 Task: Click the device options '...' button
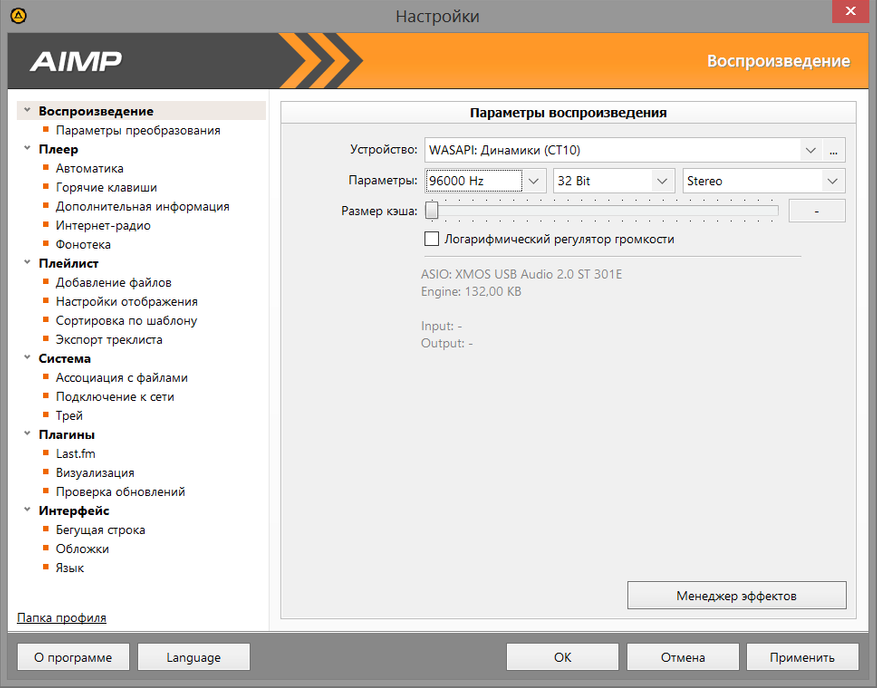pyautogui.click(x=833, y=150)
